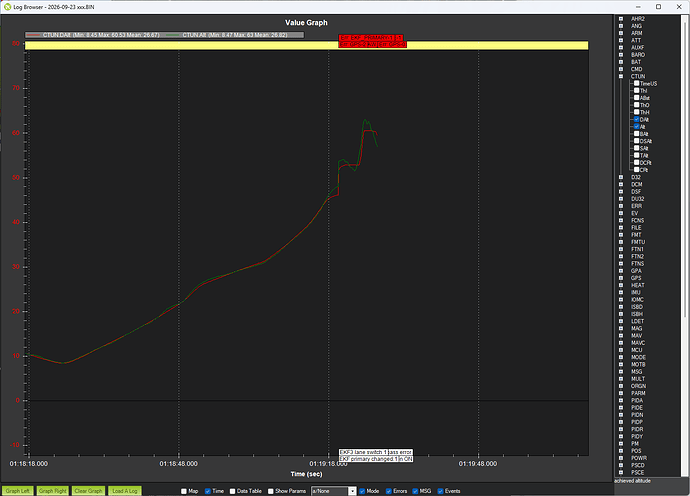This screenshot has width=690, height=496.
Task: Expand the GPS message group
Action: coord(621,278)
